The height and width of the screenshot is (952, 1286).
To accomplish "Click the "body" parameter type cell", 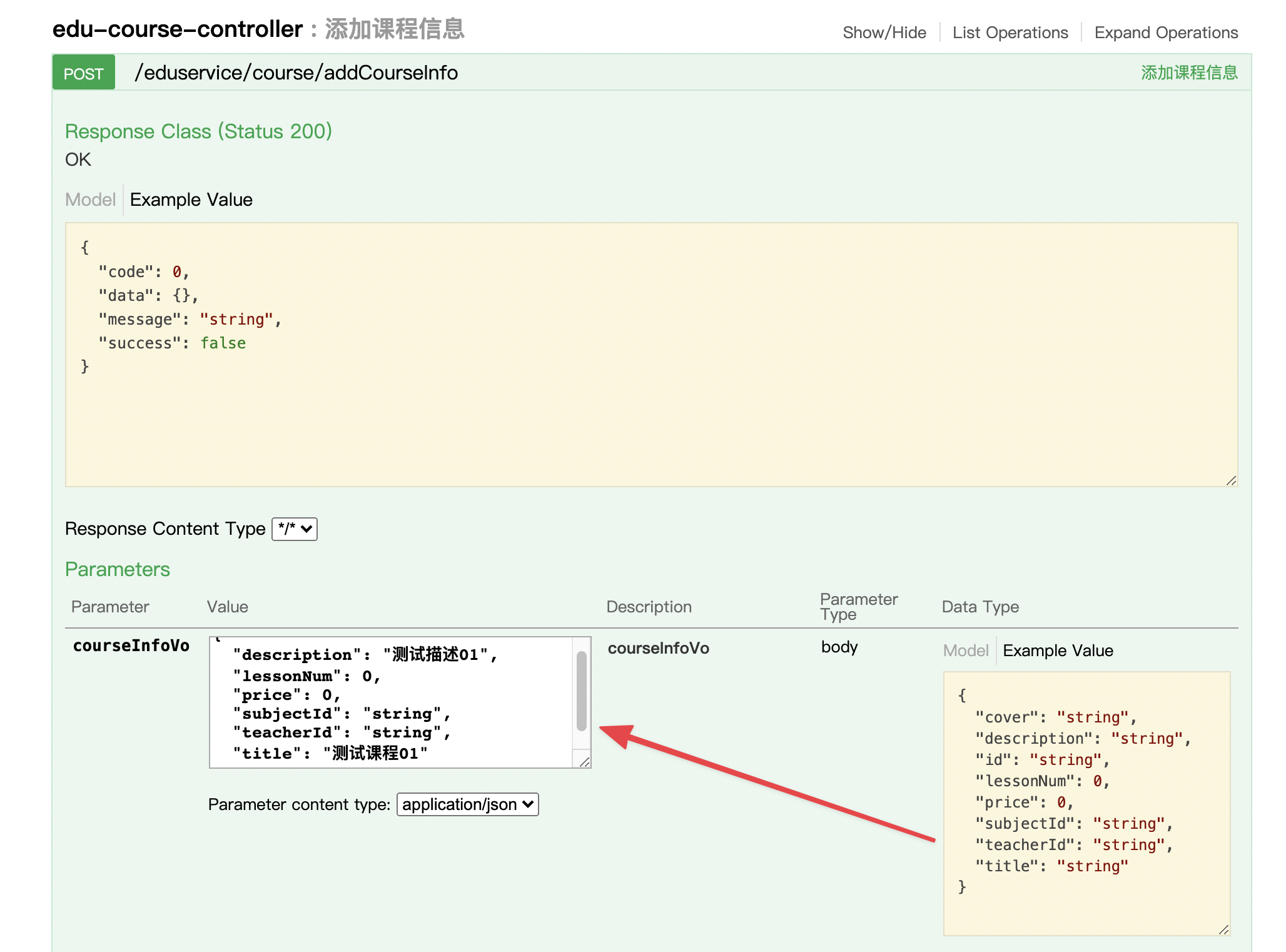I will click(839, 647).
